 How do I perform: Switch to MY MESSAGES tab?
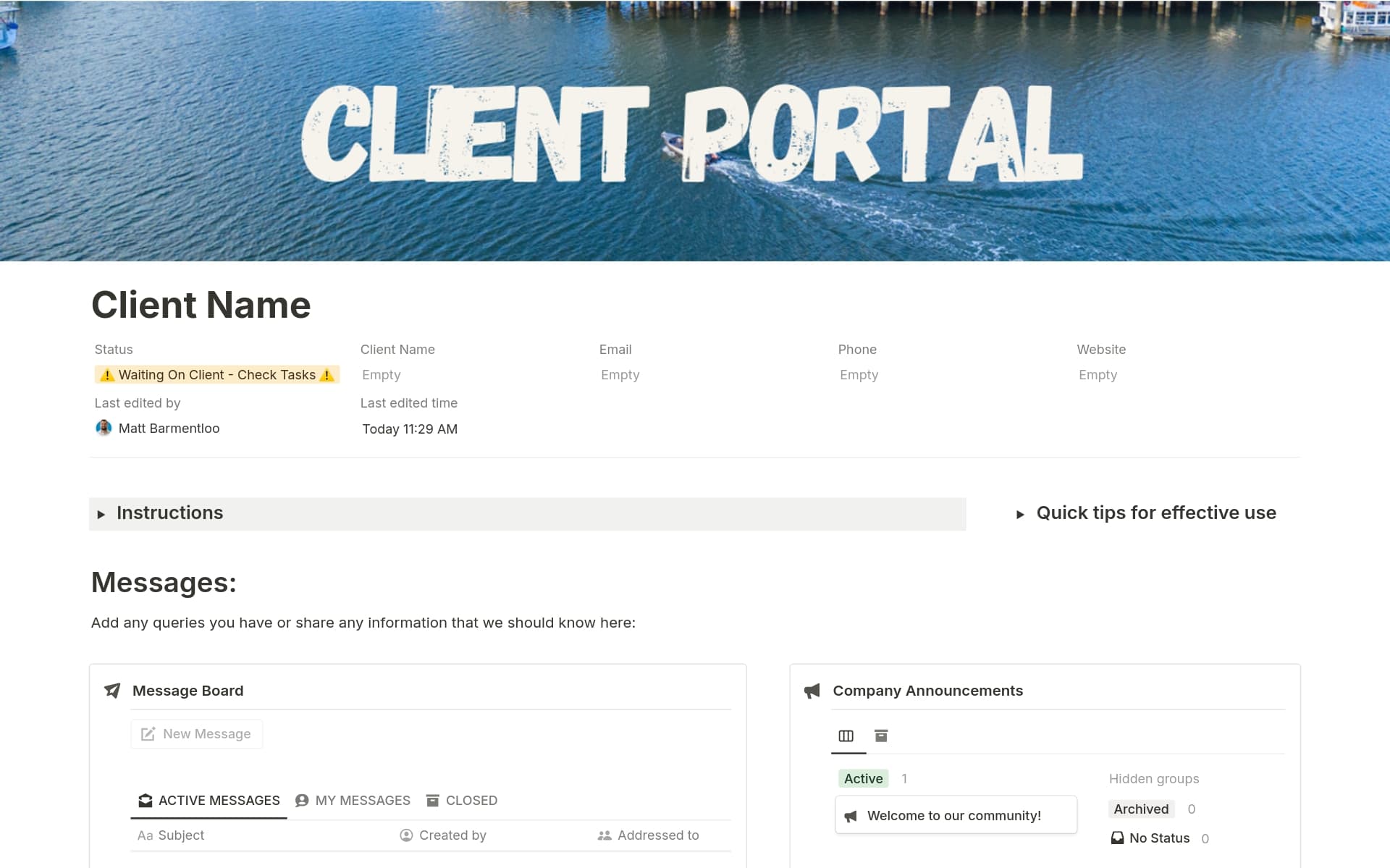click(353, 801)
